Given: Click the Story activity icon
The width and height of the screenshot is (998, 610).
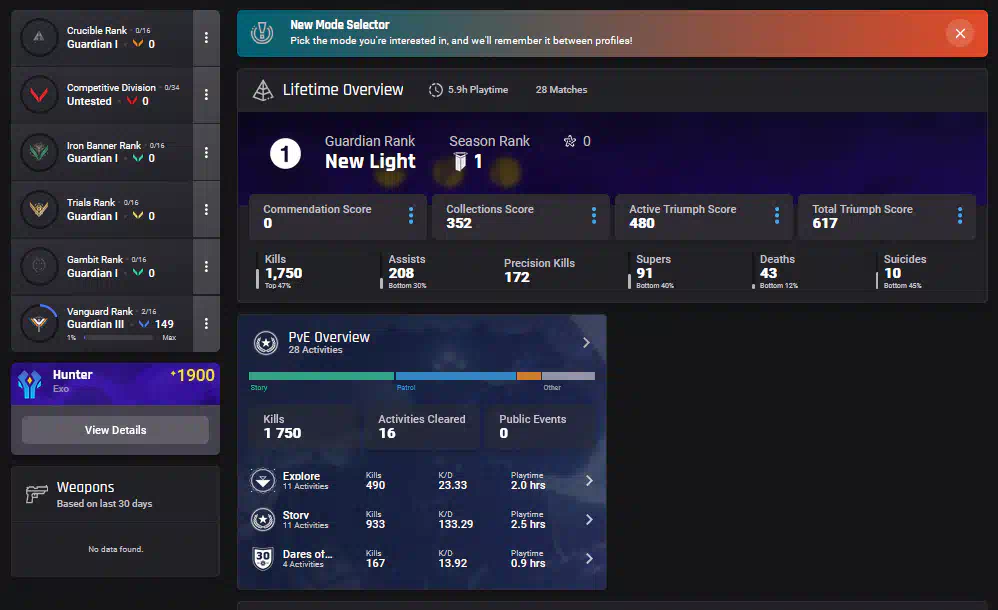Looking at the screenshot, I should click(x=263, y=520).
